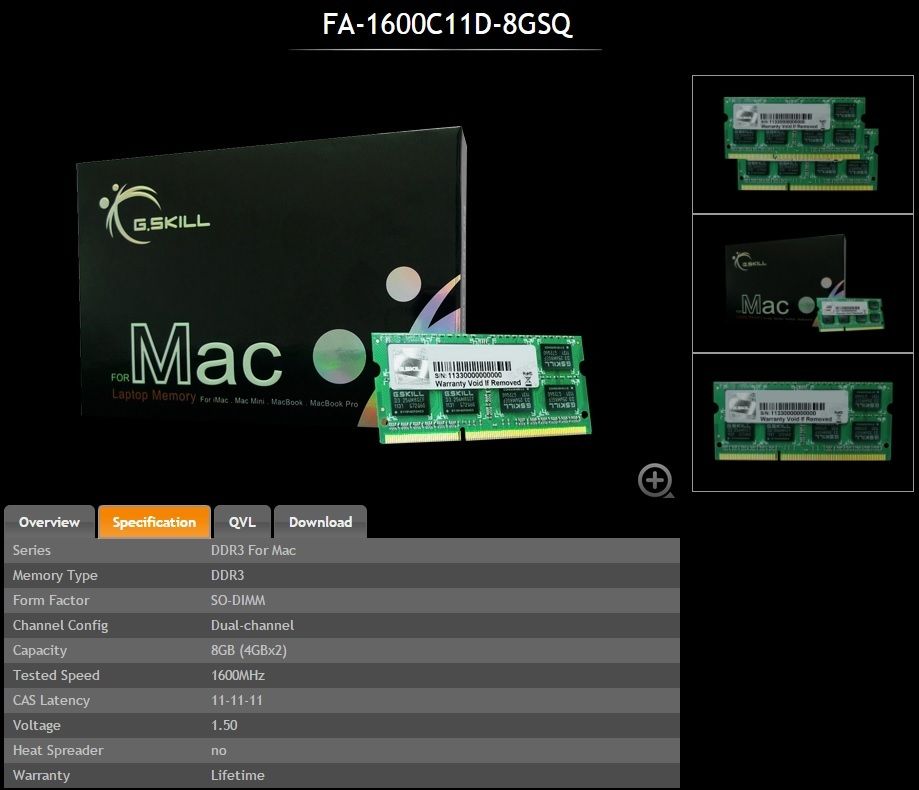Image resolution: width=919 pixels, height=790 pixels.
Task: Click the Capacity label
Action: [40, 651]
